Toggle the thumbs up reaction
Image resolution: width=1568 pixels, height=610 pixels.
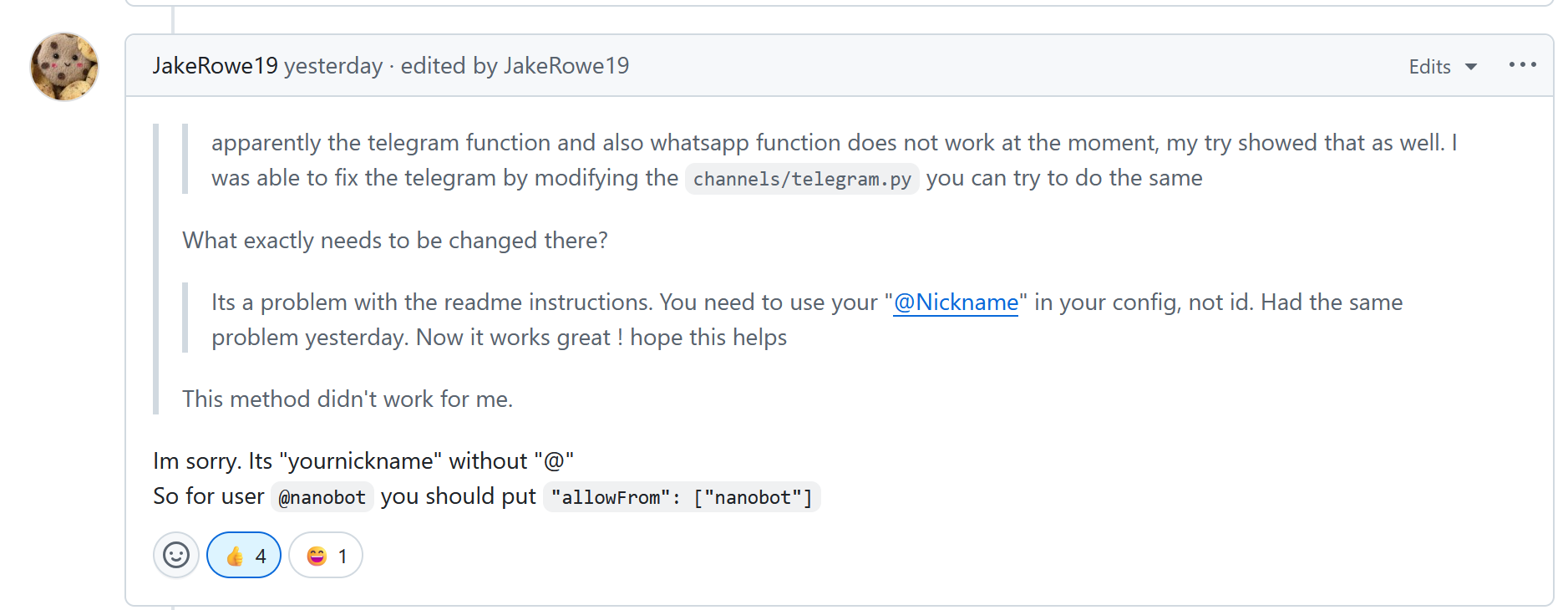coord(244,556)
